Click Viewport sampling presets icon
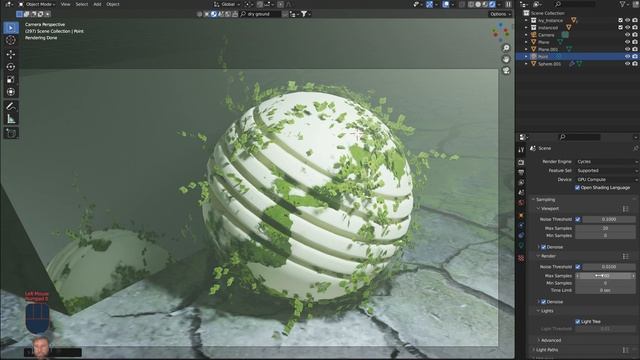 pos(626,209)
